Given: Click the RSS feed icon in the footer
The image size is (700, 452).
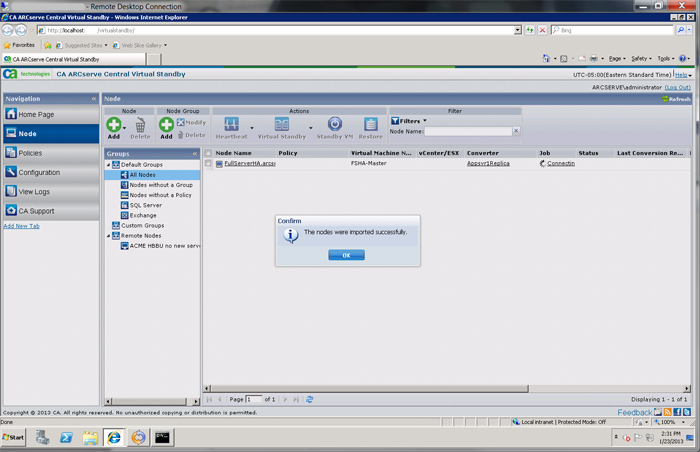Looking at the screenshot, I should (x=668, y=412).
